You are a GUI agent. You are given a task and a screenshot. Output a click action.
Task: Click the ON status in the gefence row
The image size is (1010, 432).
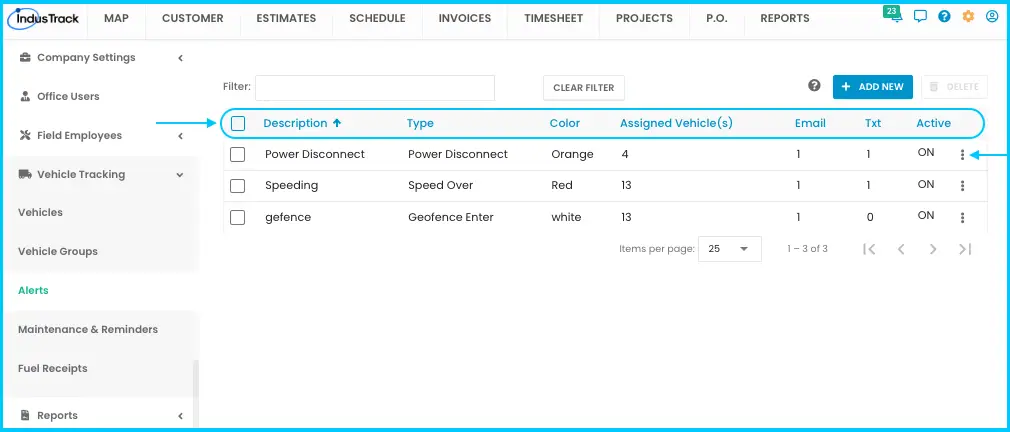pyautogui.click(x=926, y=216)
